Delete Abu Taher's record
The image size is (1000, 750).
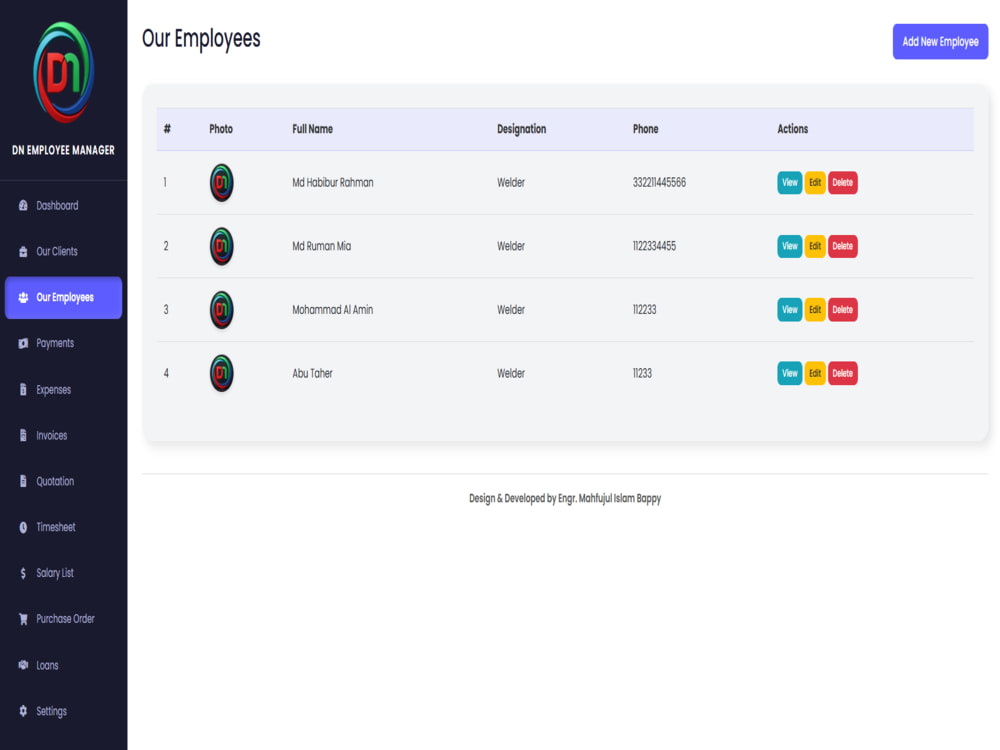pos(842,373)
